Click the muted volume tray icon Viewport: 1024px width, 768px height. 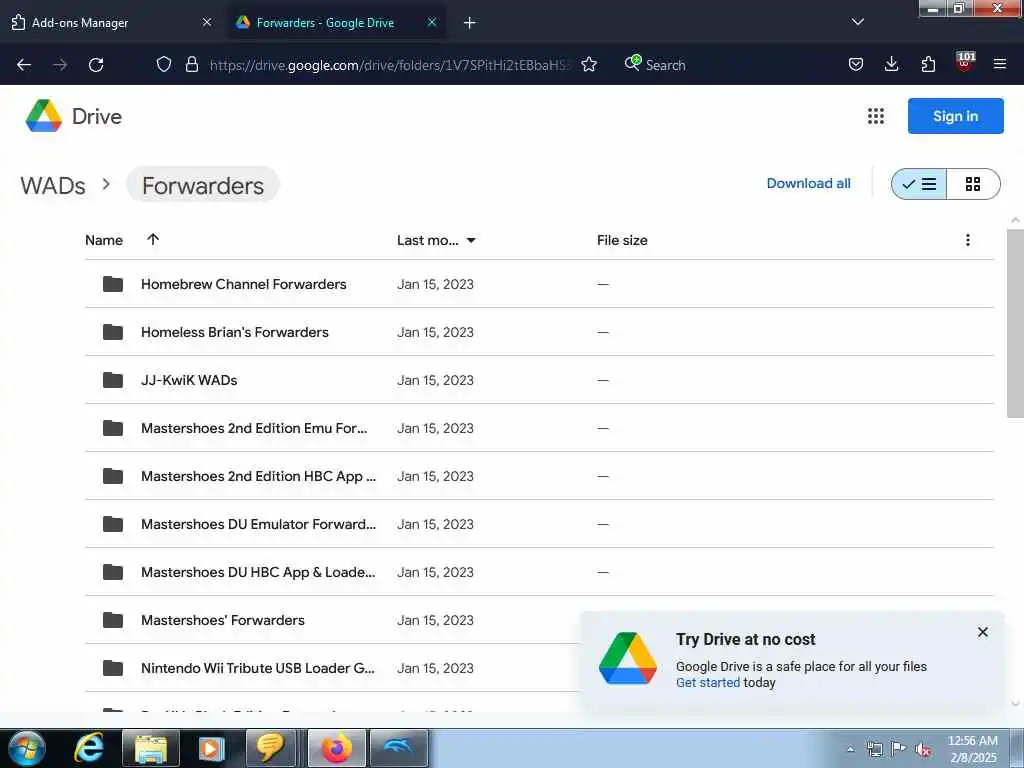pyautogui.click(x=923, y=750)
